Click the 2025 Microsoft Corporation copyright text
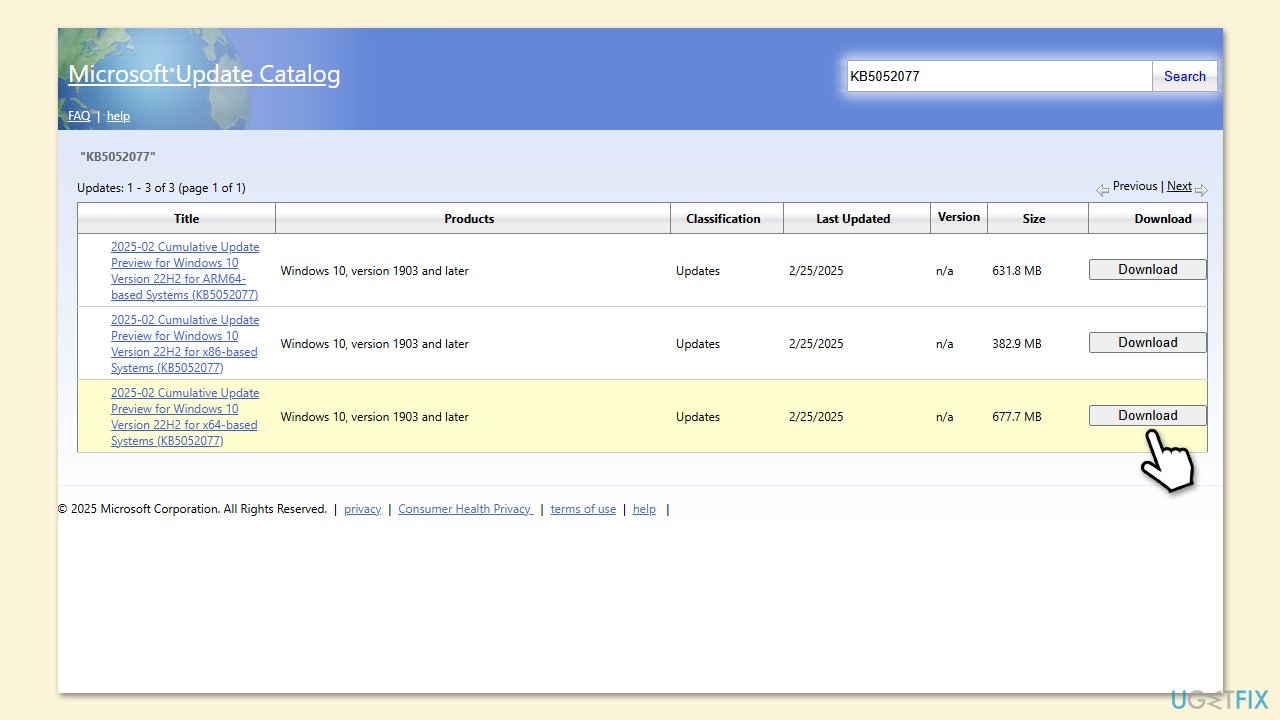The image size is (1280, 720). [x=192, y=509]
